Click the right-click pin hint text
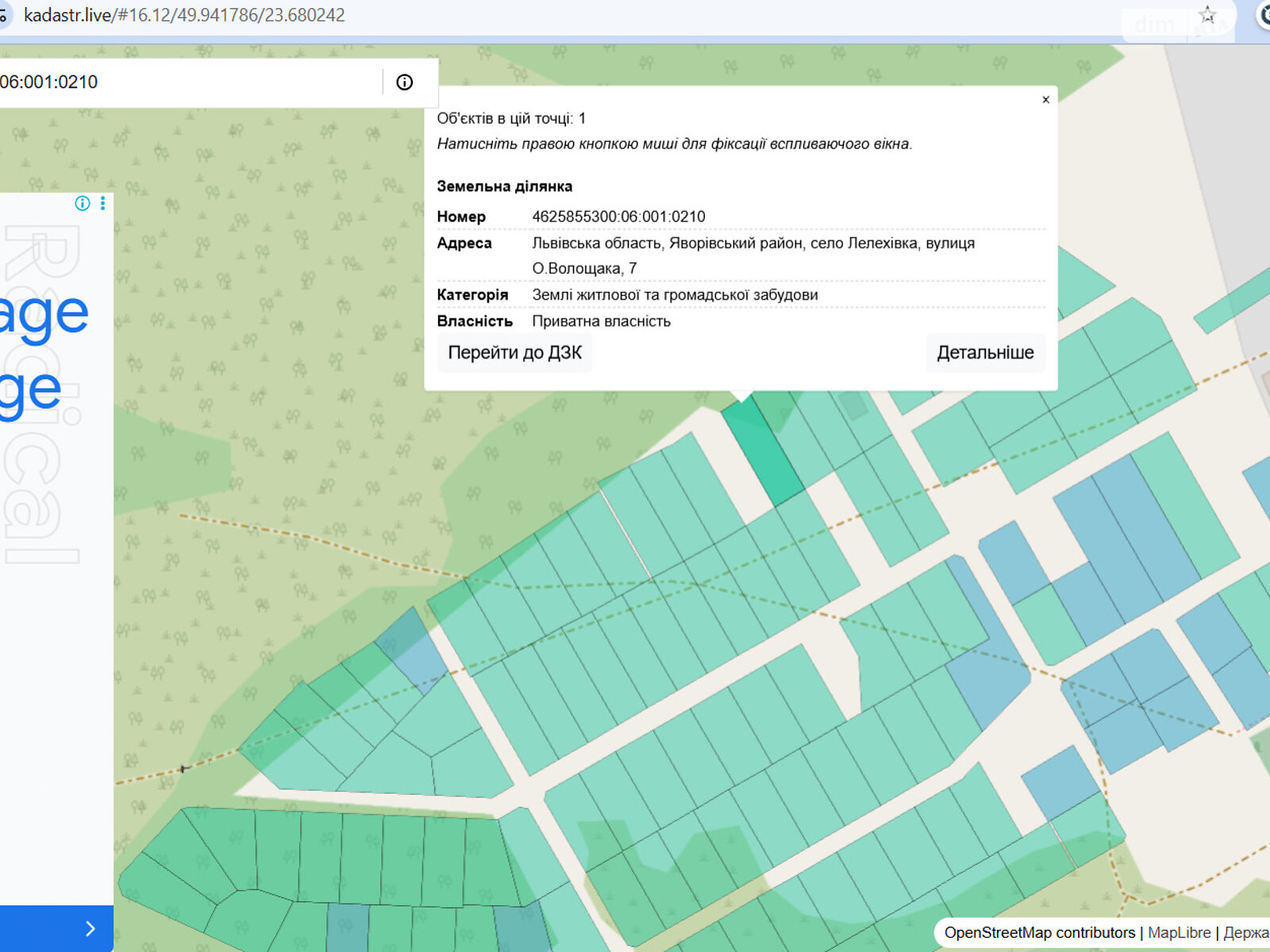This screenshot has width=1270, height=952. point(675,144)
